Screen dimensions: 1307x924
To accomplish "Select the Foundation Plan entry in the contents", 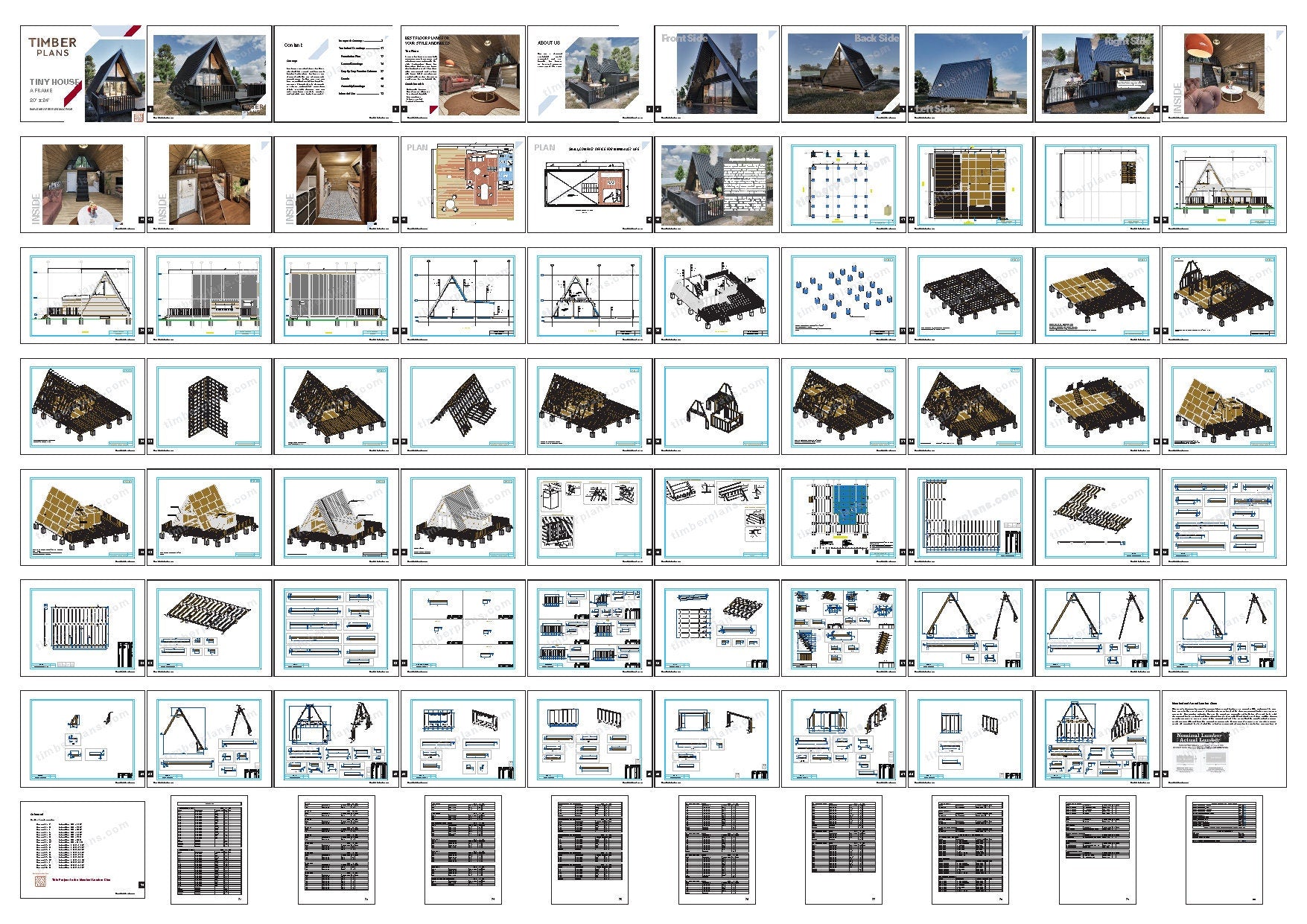I will point(351,55).
